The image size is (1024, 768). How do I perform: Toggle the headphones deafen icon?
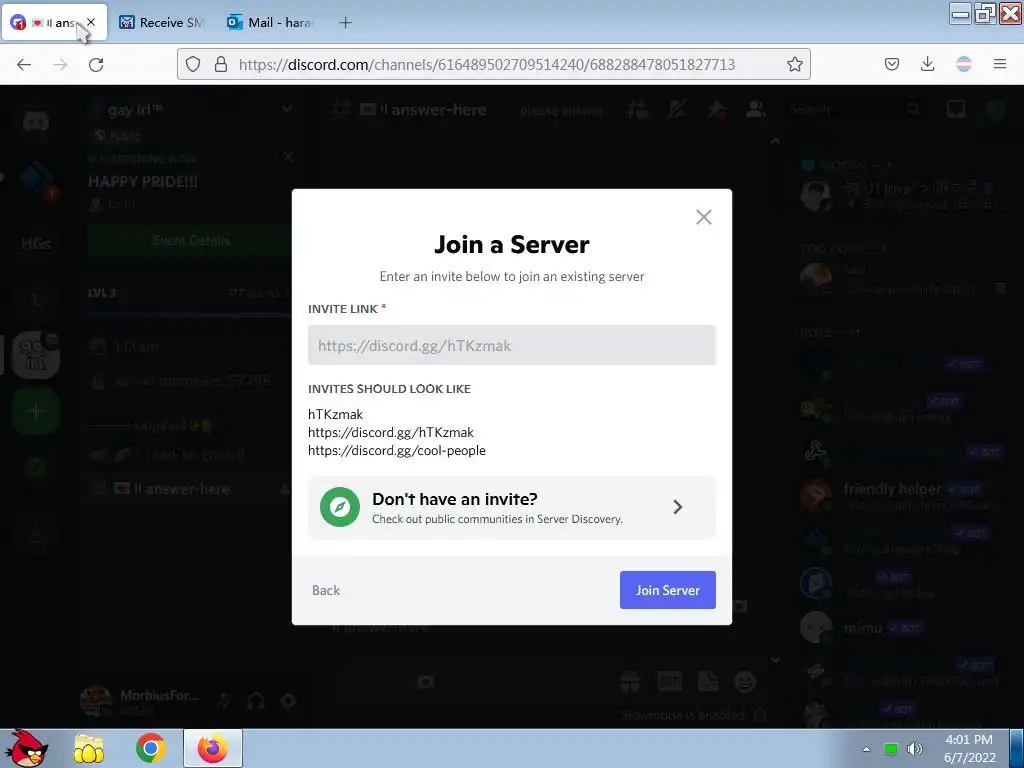255,701
